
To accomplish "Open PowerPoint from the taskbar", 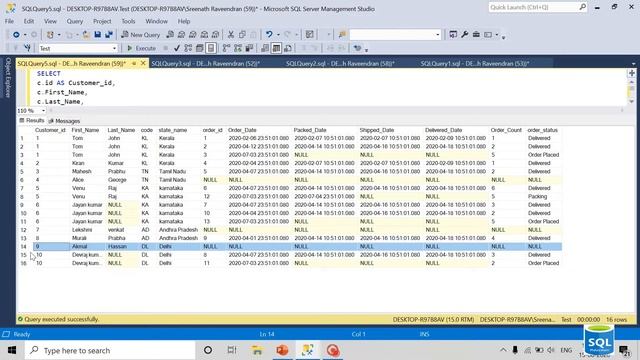I will click(282, 350).
